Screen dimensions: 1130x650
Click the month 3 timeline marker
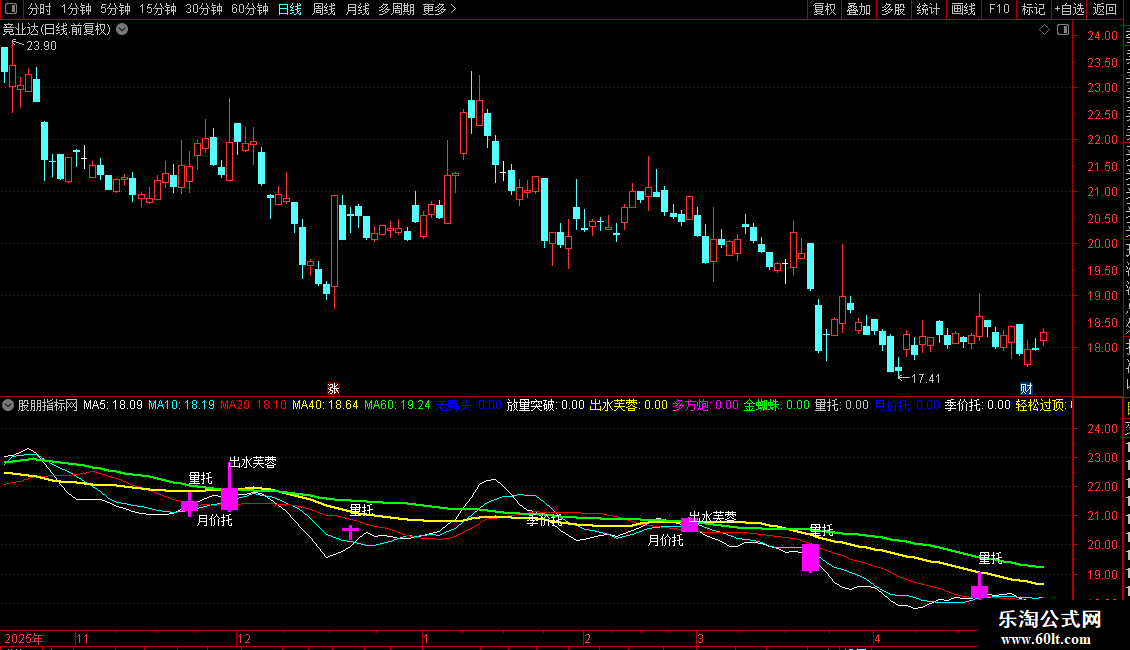tap(700, 639)
